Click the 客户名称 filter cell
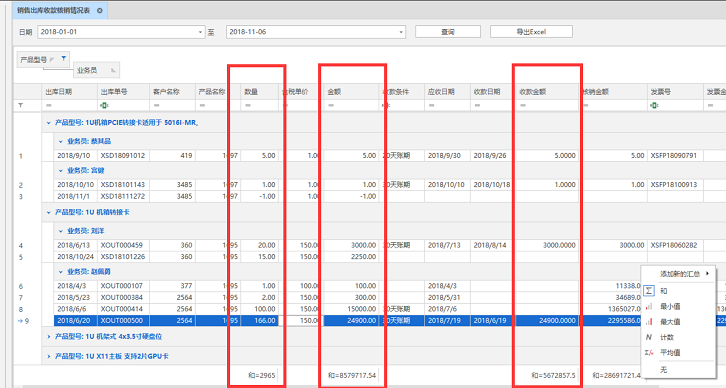 pos(172,106)
